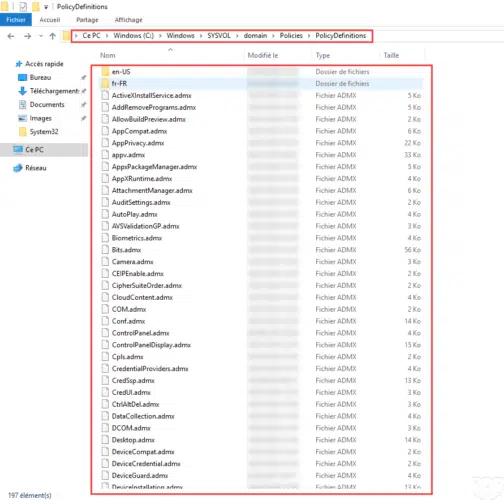
Task: Sort files by the Nom column header
Action: point(108,55)
